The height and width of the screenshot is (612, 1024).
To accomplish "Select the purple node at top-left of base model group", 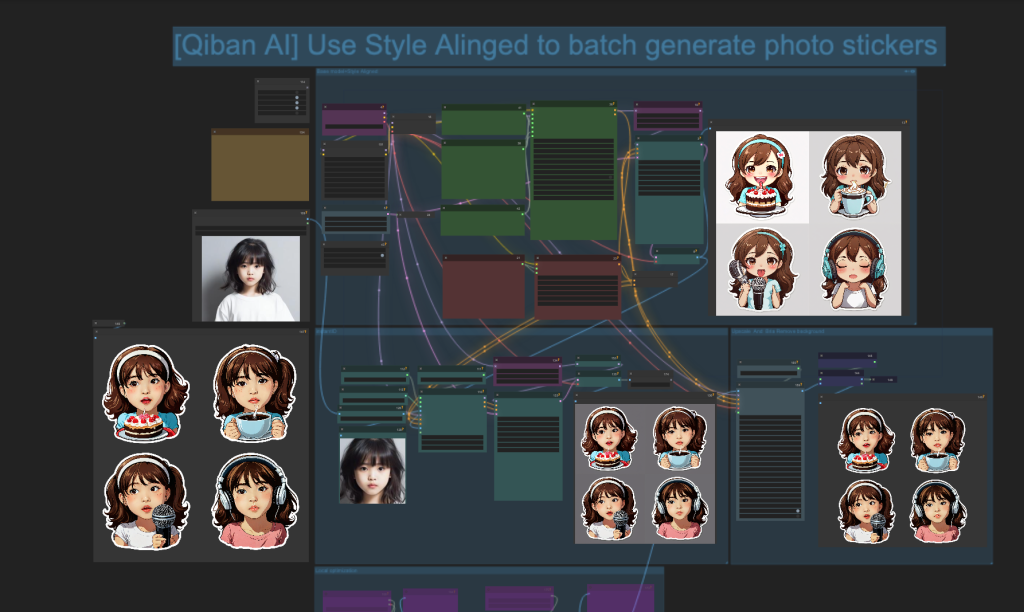I will point(354,120).
